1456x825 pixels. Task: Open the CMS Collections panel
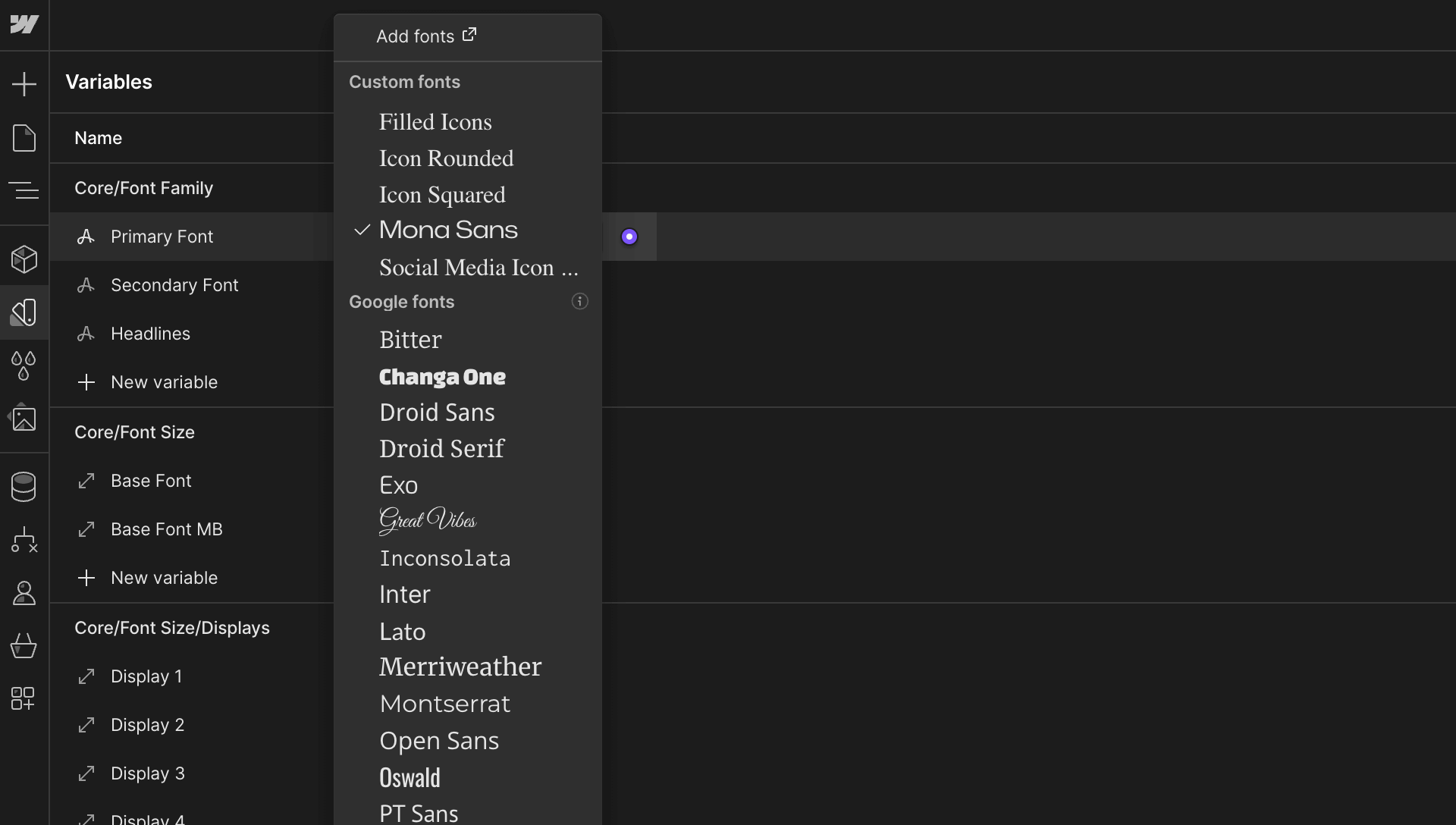tap(24, 487)
